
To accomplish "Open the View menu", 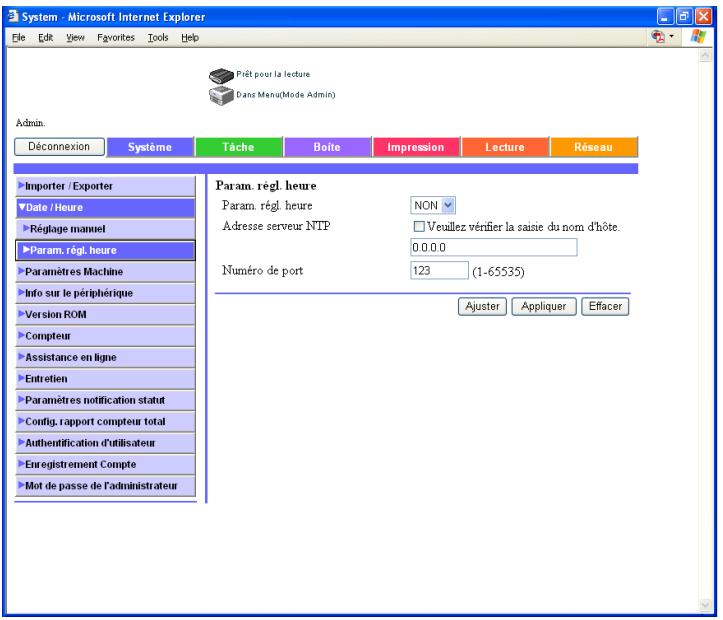I will pos(75,37).
